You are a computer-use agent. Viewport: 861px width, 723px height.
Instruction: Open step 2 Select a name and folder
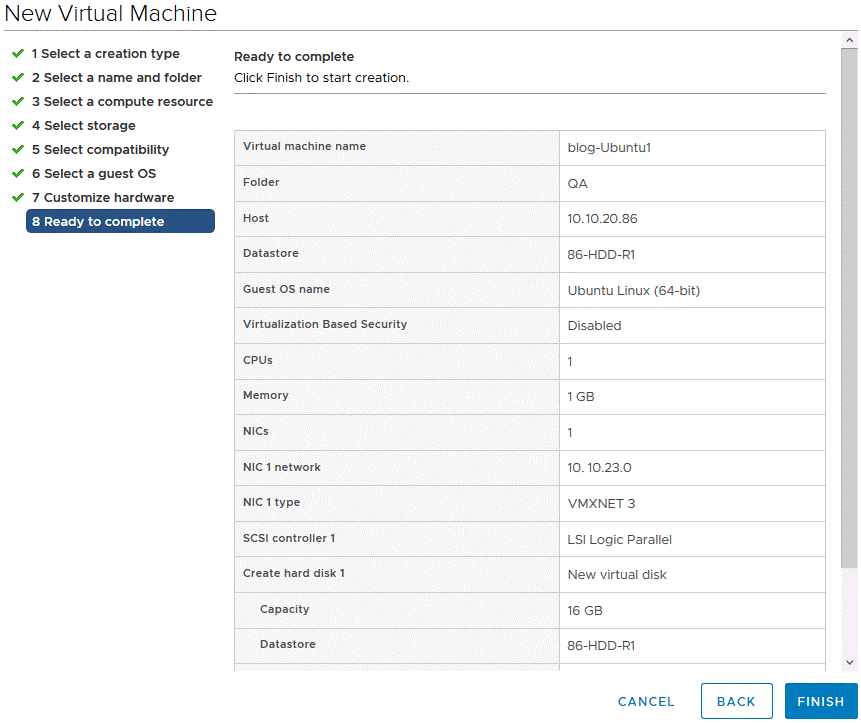(x=116, y=78)
